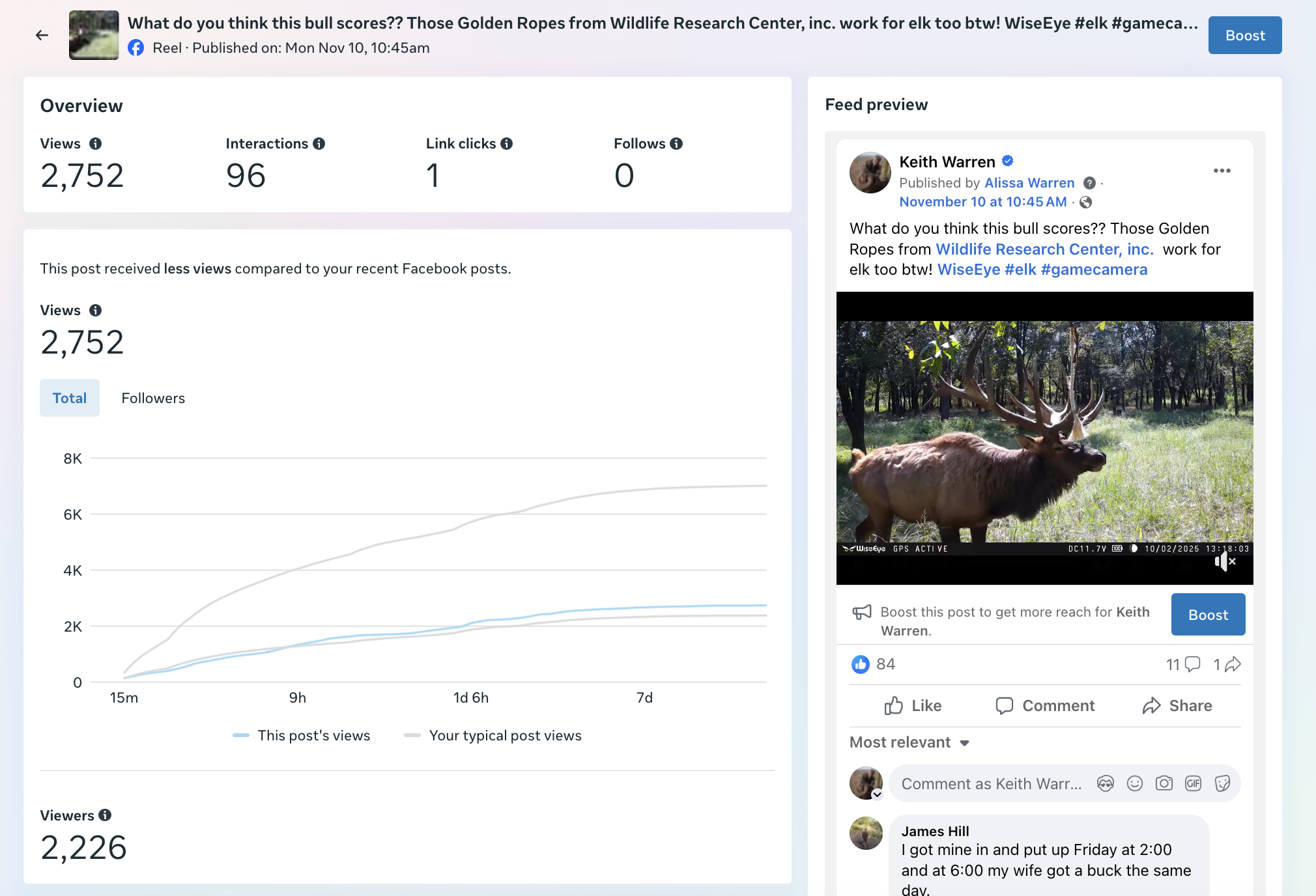Click the camera photo icon in comment box
Screen dimensions: 1316x896
point(1164,783)
